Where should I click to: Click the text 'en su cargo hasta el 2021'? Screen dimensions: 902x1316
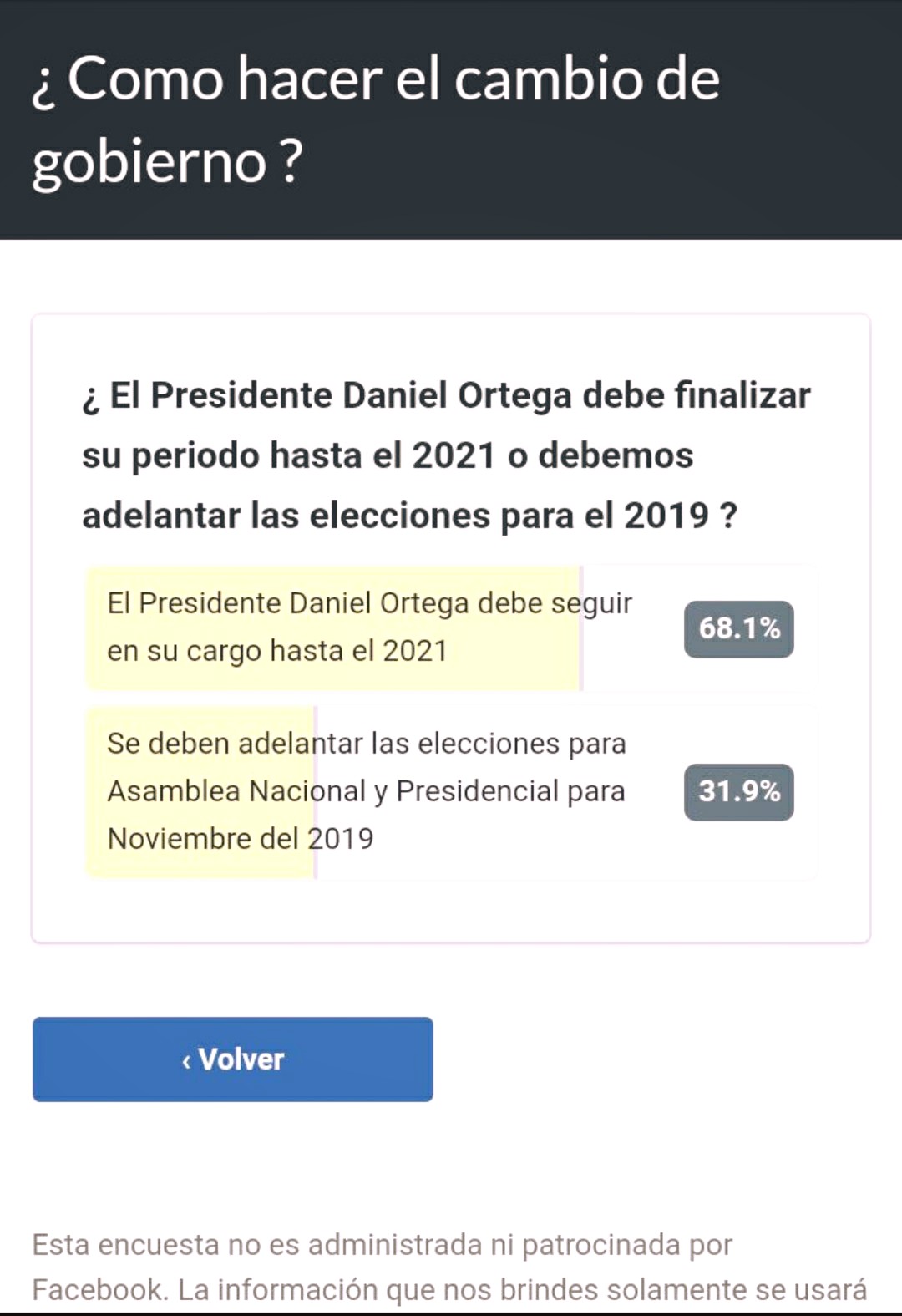click(277, 651)
